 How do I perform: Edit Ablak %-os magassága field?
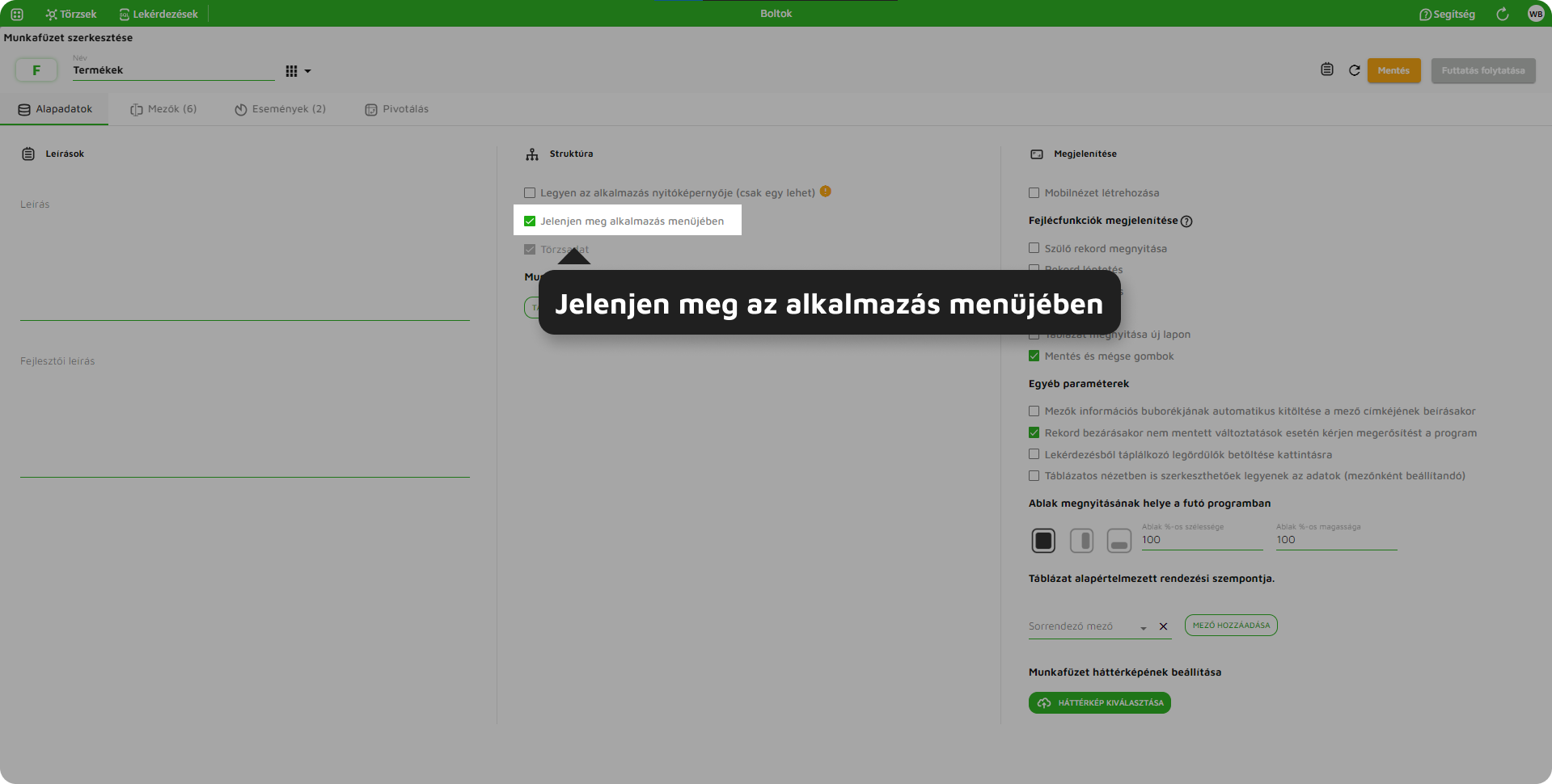click(x=1336, y=540)
